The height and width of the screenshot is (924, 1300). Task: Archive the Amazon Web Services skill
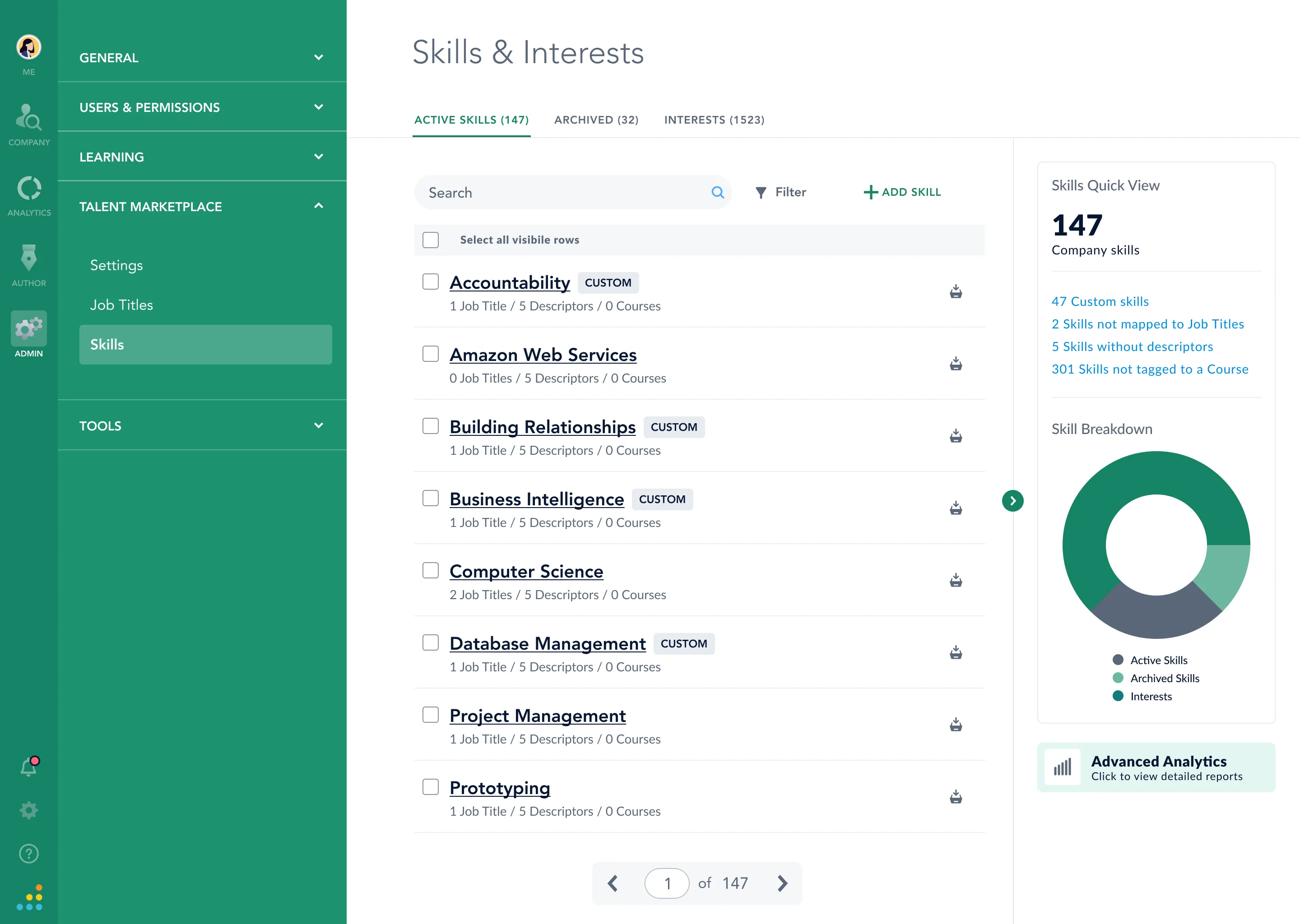[x=956, y=364]
